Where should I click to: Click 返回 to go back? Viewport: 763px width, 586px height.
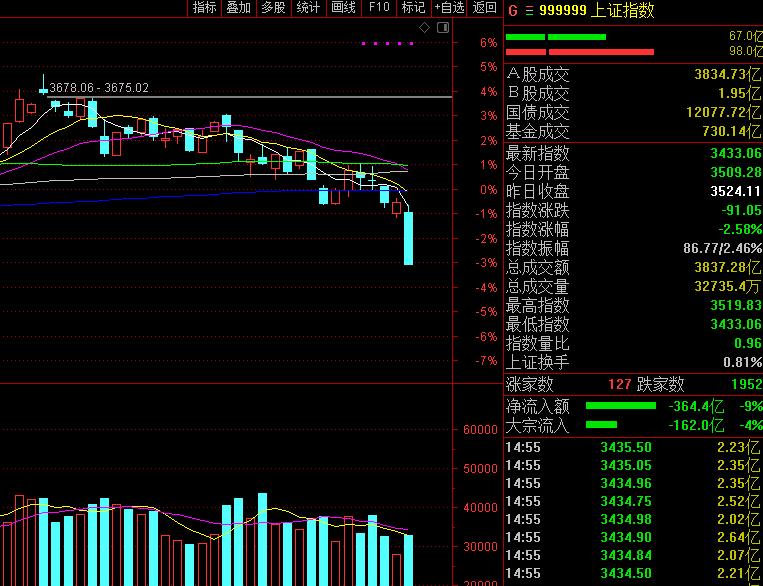tap(485, 8)
